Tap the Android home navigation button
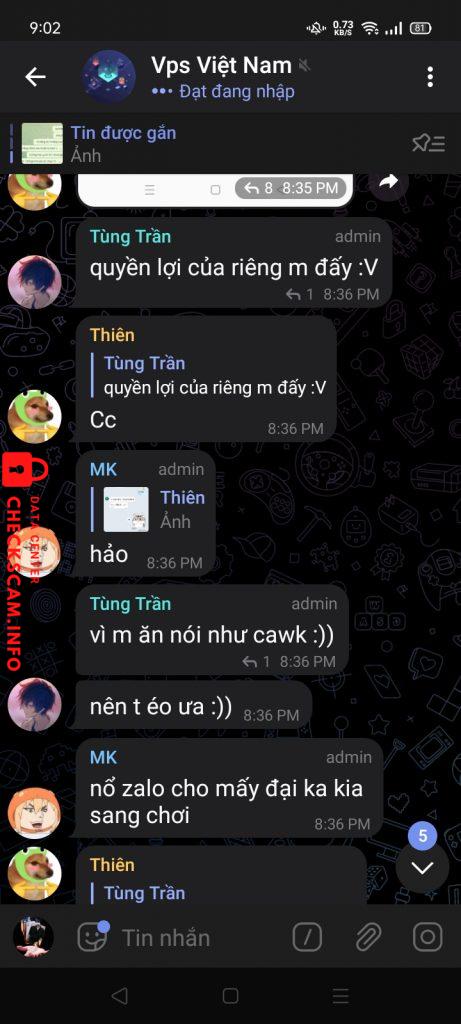Screen dimensions: 461x1024 click(x=230, y=995)
